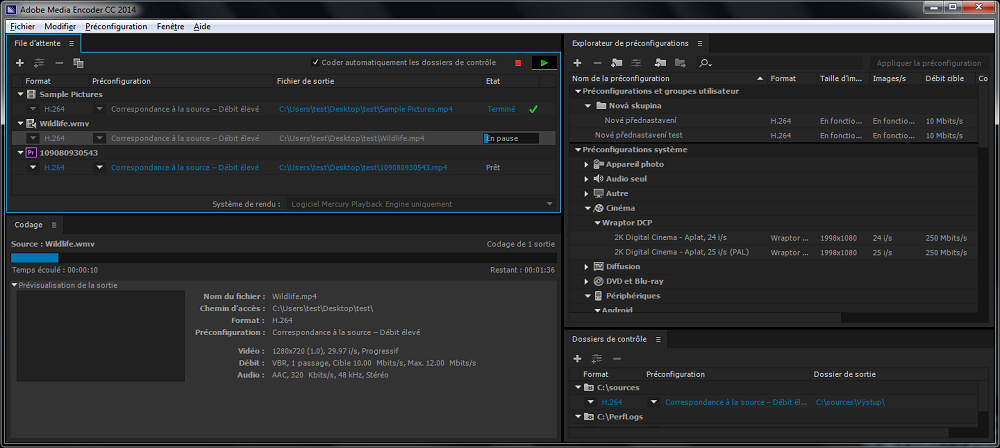This screenshot has height=448, width=1000.
Task: Click the film icon beside Sample Pictures
Action: 31,94
